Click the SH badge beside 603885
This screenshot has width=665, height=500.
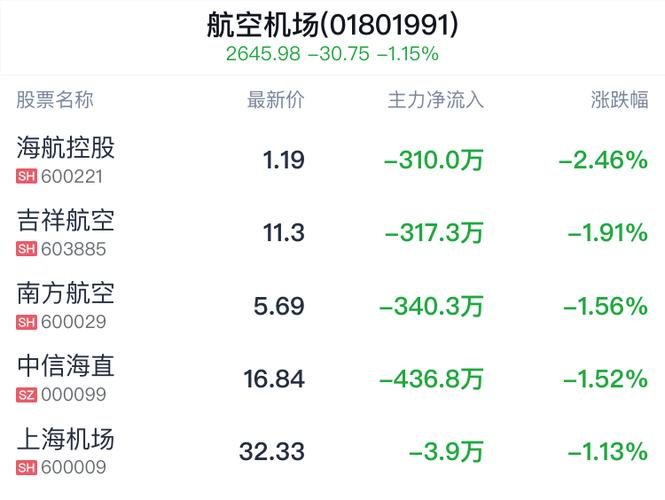(27, 250)
